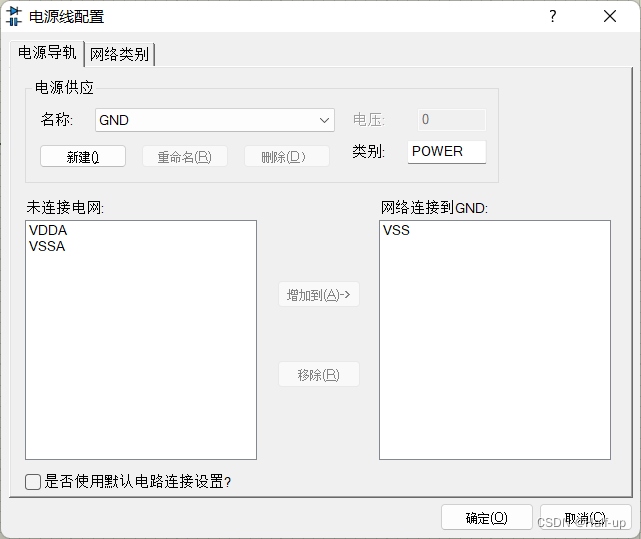Confirm with the 确定(O) button

(487, 518)
